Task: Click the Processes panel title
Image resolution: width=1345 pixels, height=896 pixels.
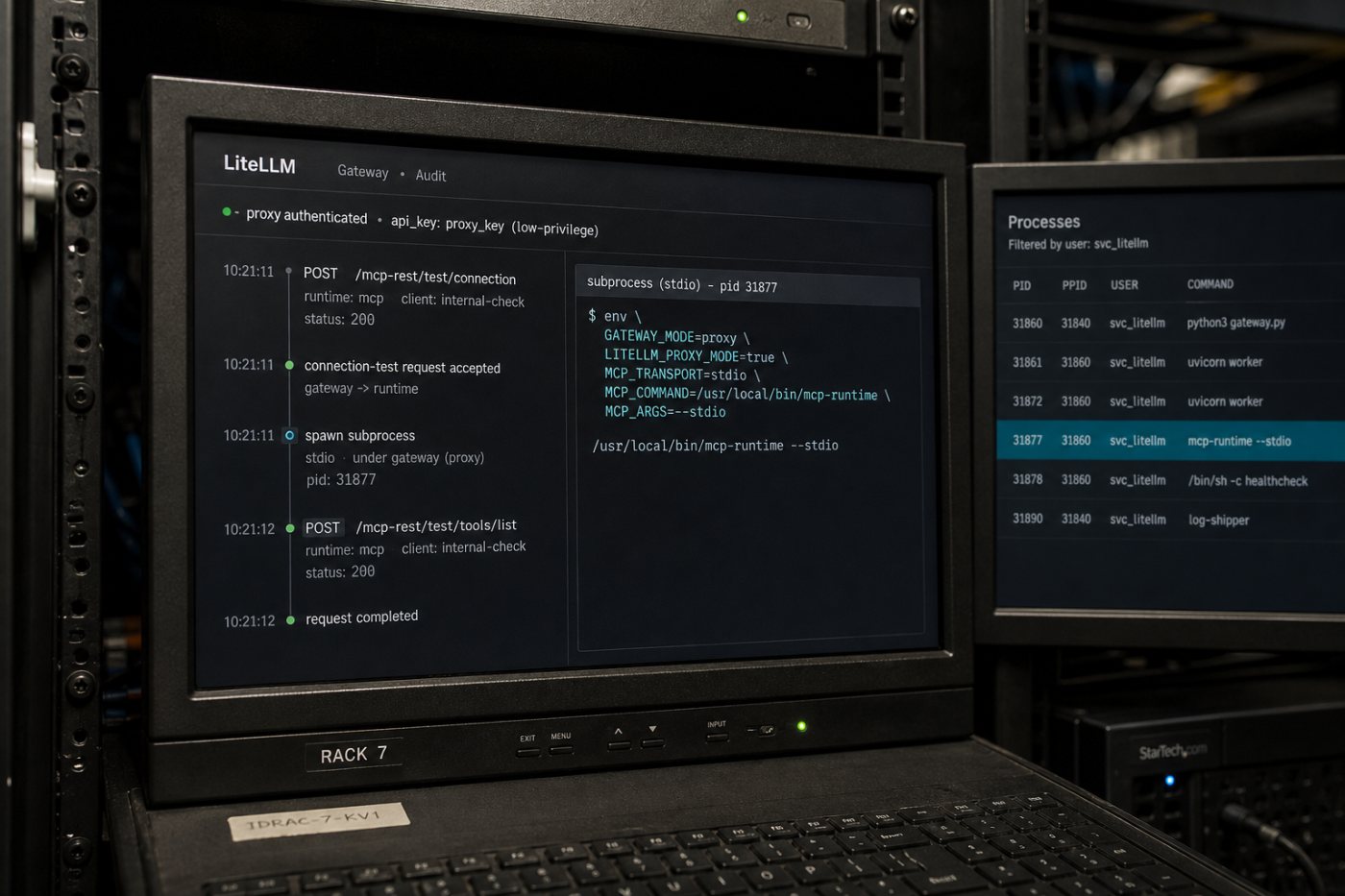Action: click(1043, 222)
